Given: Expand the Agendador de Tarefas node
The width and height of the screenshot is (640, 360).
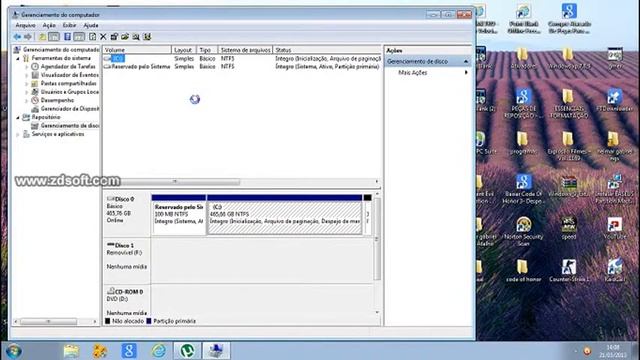Looking at the screenshot, I should [27, 67].
